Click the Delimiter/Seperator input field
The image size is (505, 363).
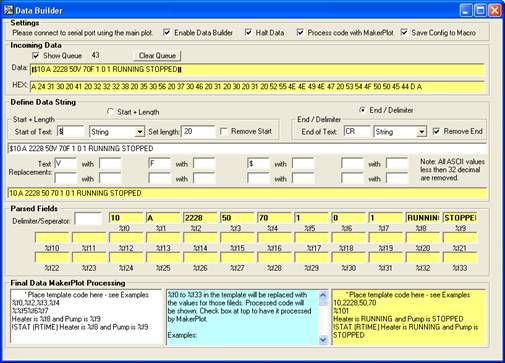tap(88, 219)
